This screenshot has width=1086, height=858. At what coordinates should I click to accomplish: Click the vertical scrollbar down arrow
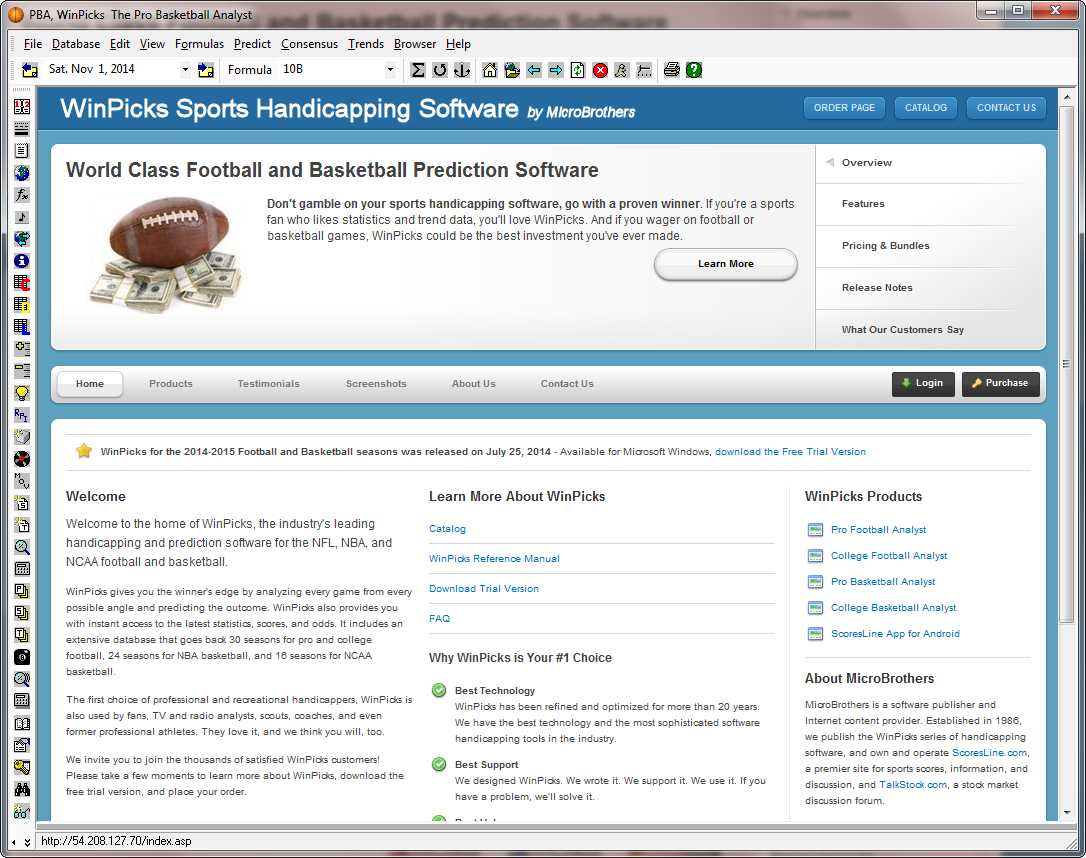point(1066,812)
